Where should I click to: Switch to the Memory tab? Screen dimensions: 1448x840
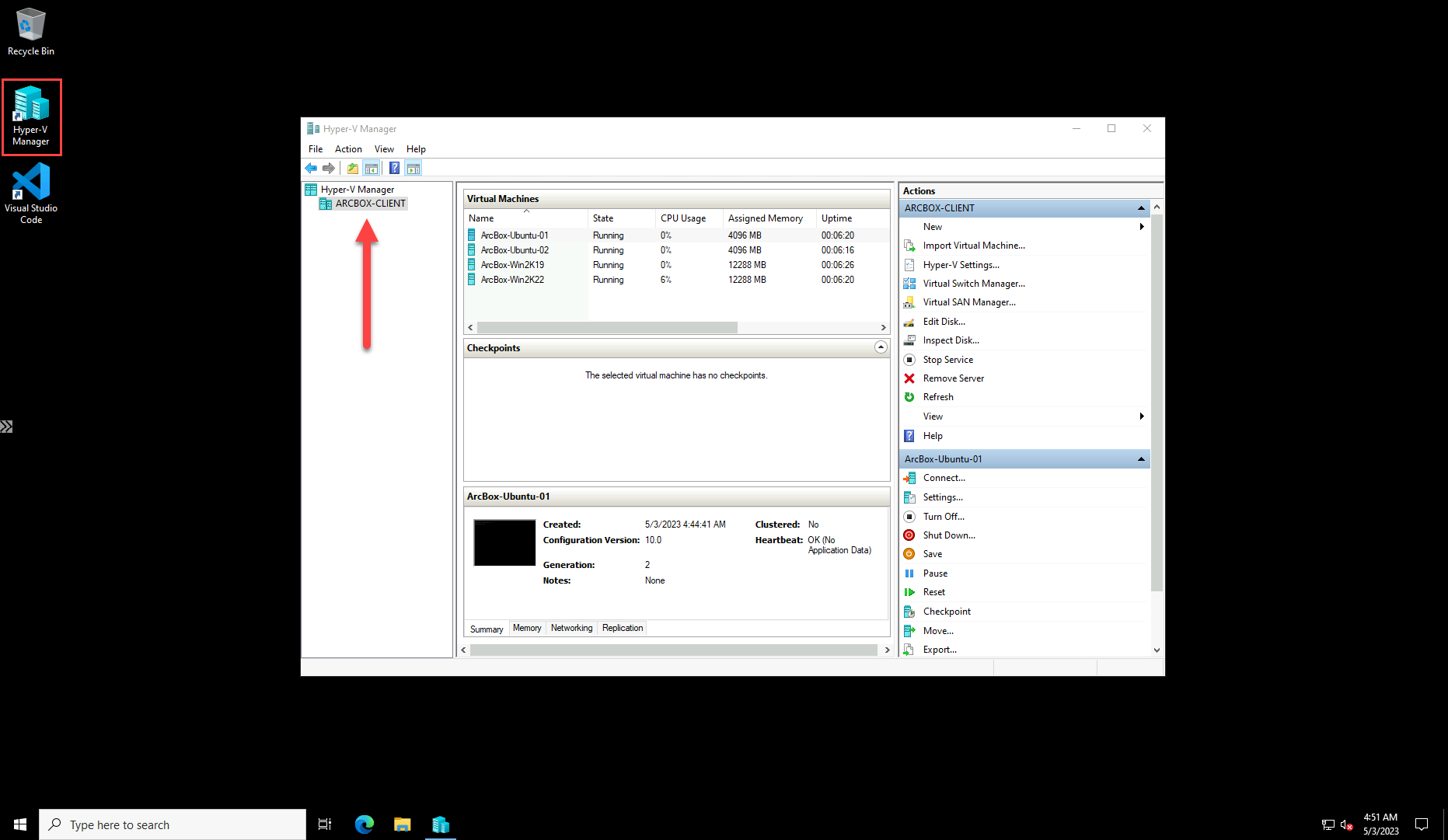pos(527,628)
